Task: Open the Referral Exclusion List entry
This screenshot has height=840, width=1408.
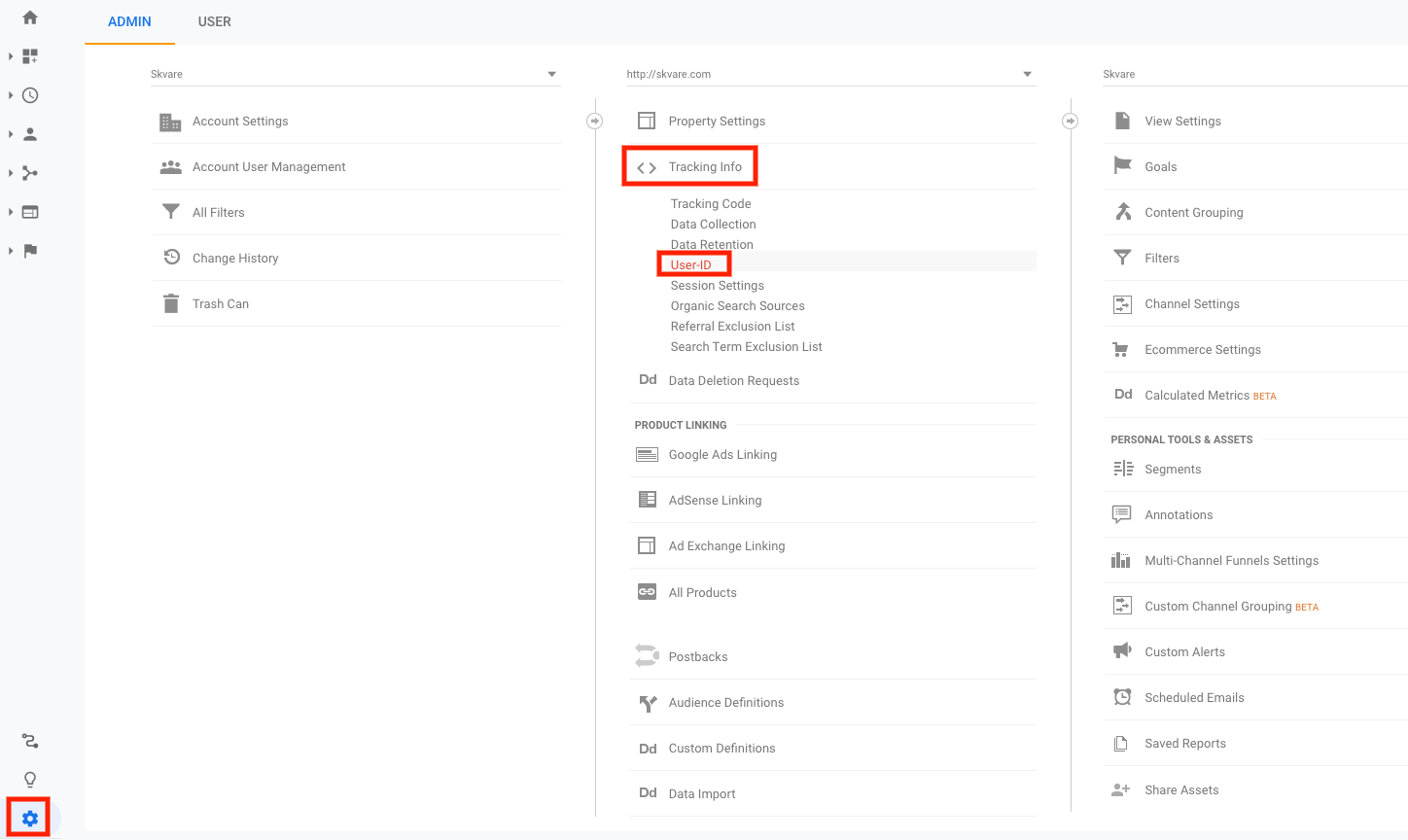Action: click(x=733, y=326)
